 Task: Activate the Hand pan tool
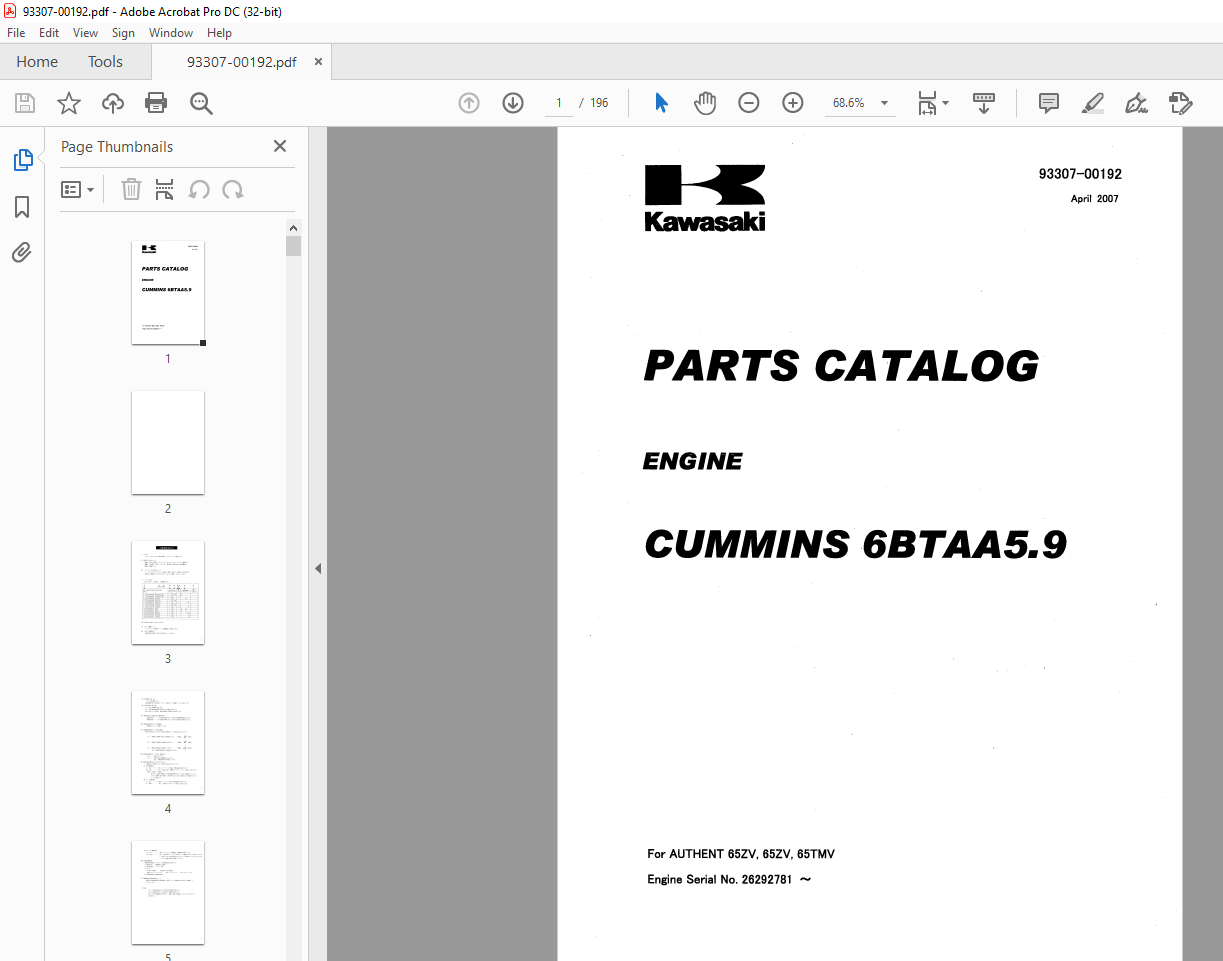point(705,103)
